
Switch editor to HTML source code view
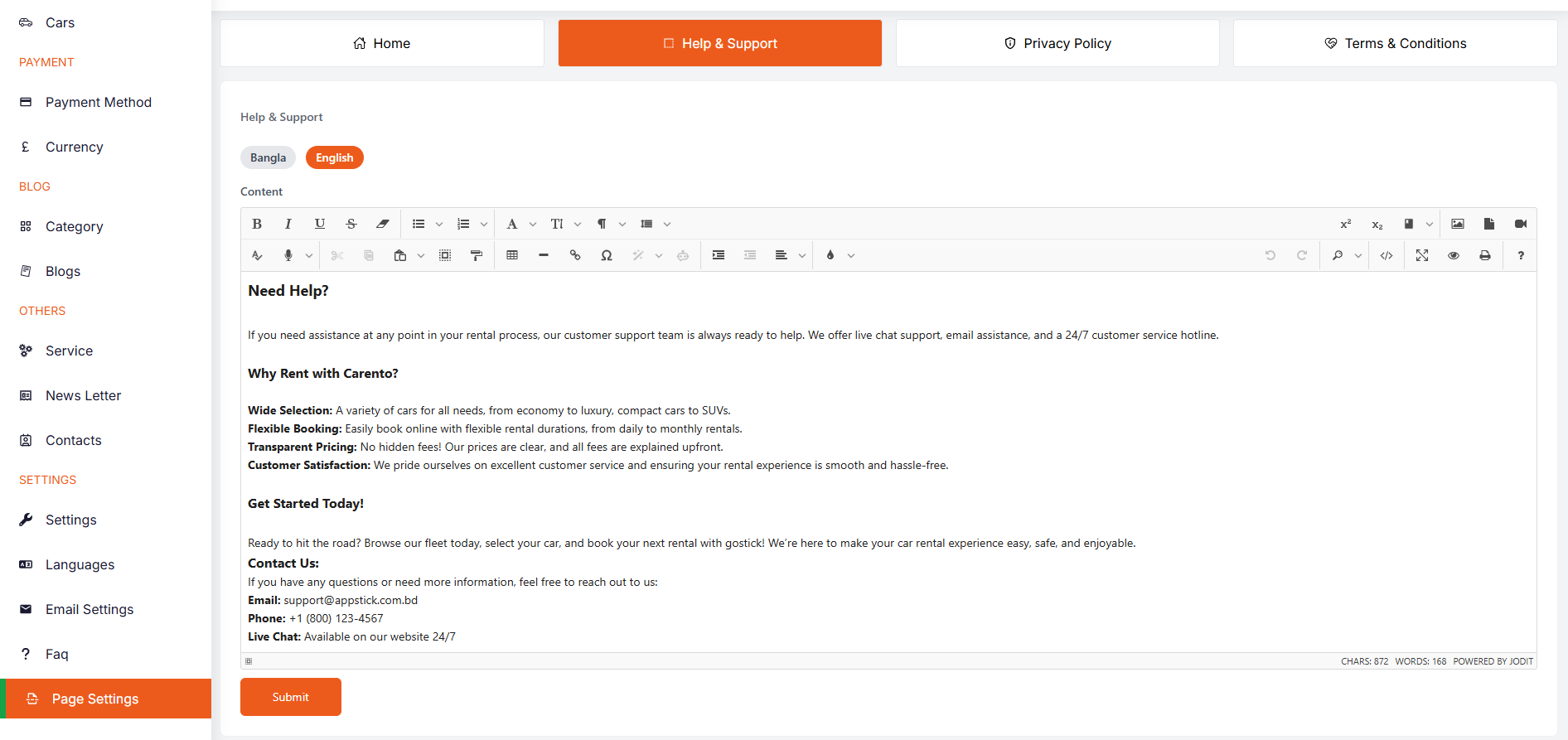(1387, 255)
